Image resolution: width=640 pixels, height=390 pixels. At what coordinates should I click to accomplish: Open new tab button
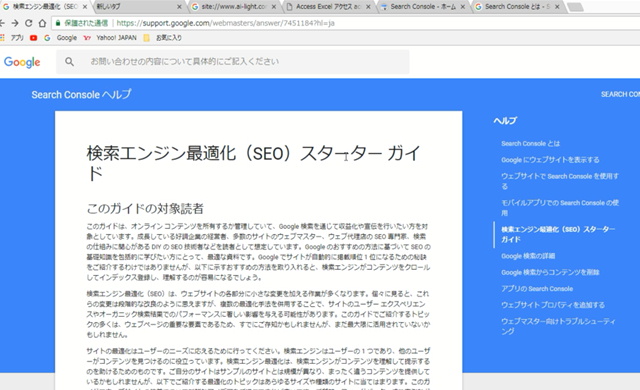tap(575, 7)
